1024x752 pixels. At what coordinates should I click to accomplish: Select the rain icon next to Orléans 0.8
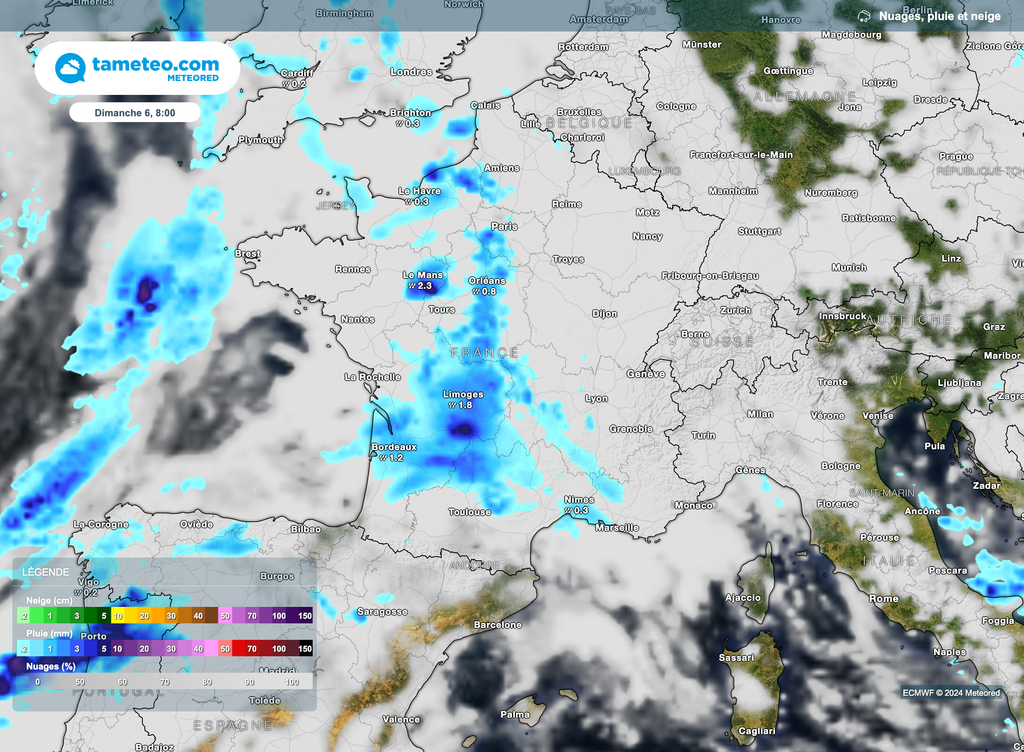click(476, 292)
